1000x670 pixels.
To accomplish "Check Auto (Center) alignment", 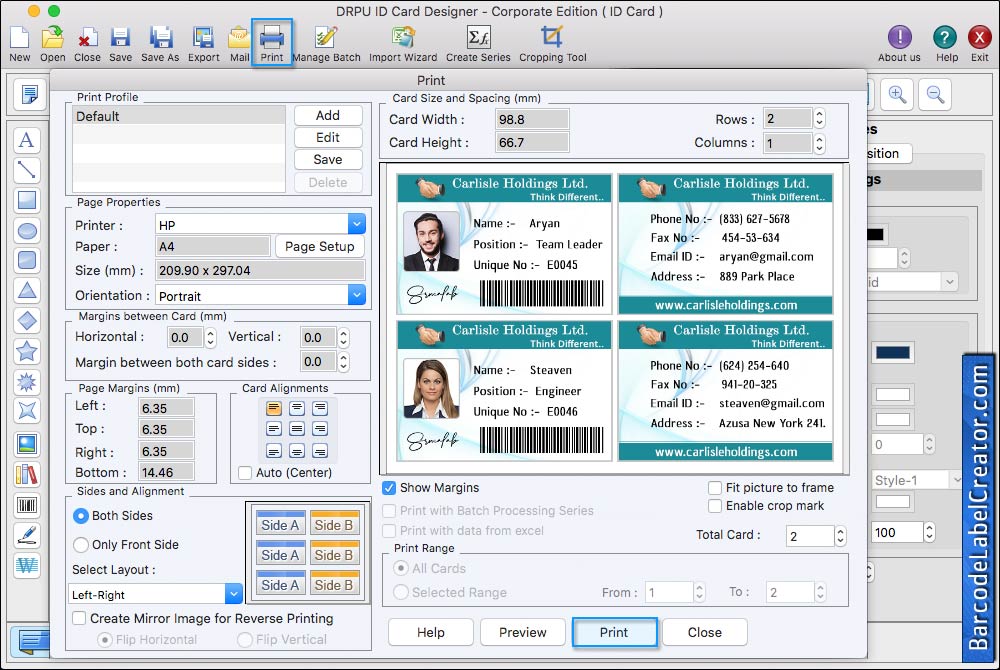I will pyautogui.click(x=244, y=472).
